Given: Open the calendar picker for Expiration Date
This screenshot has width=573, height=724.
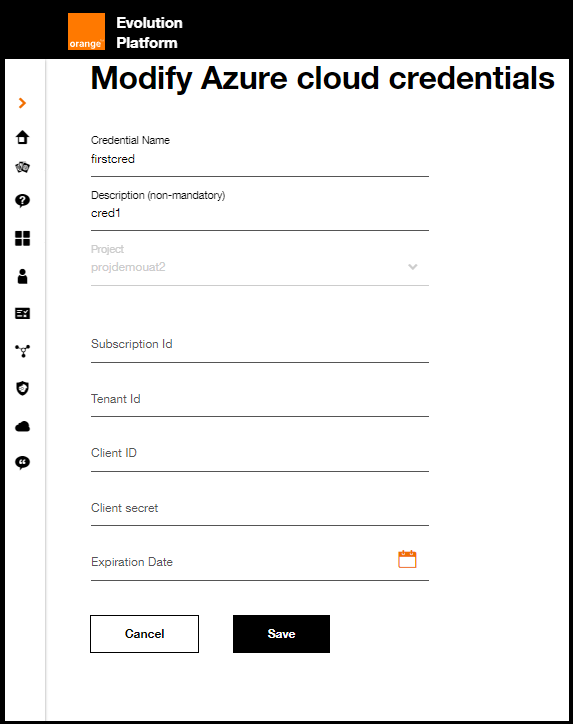Looking at the screenshot, I should click(407, 559).
